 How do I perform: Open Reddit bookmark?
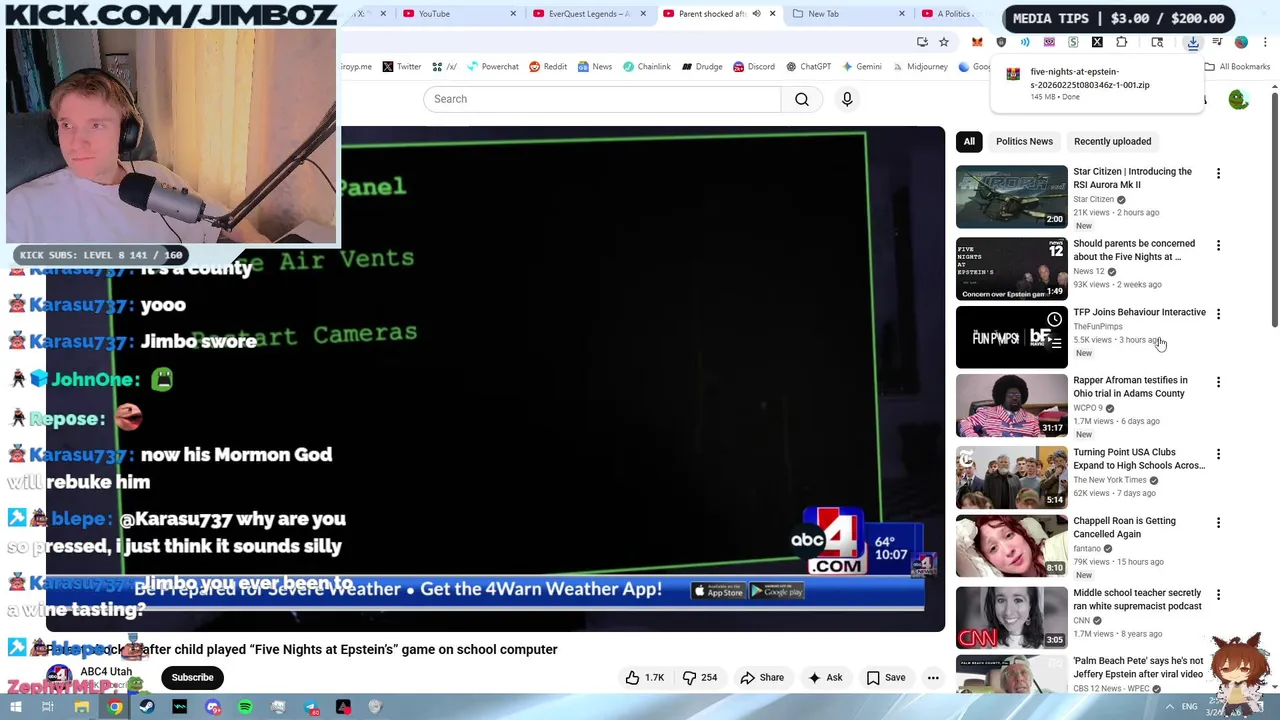[x=548, y=67]
